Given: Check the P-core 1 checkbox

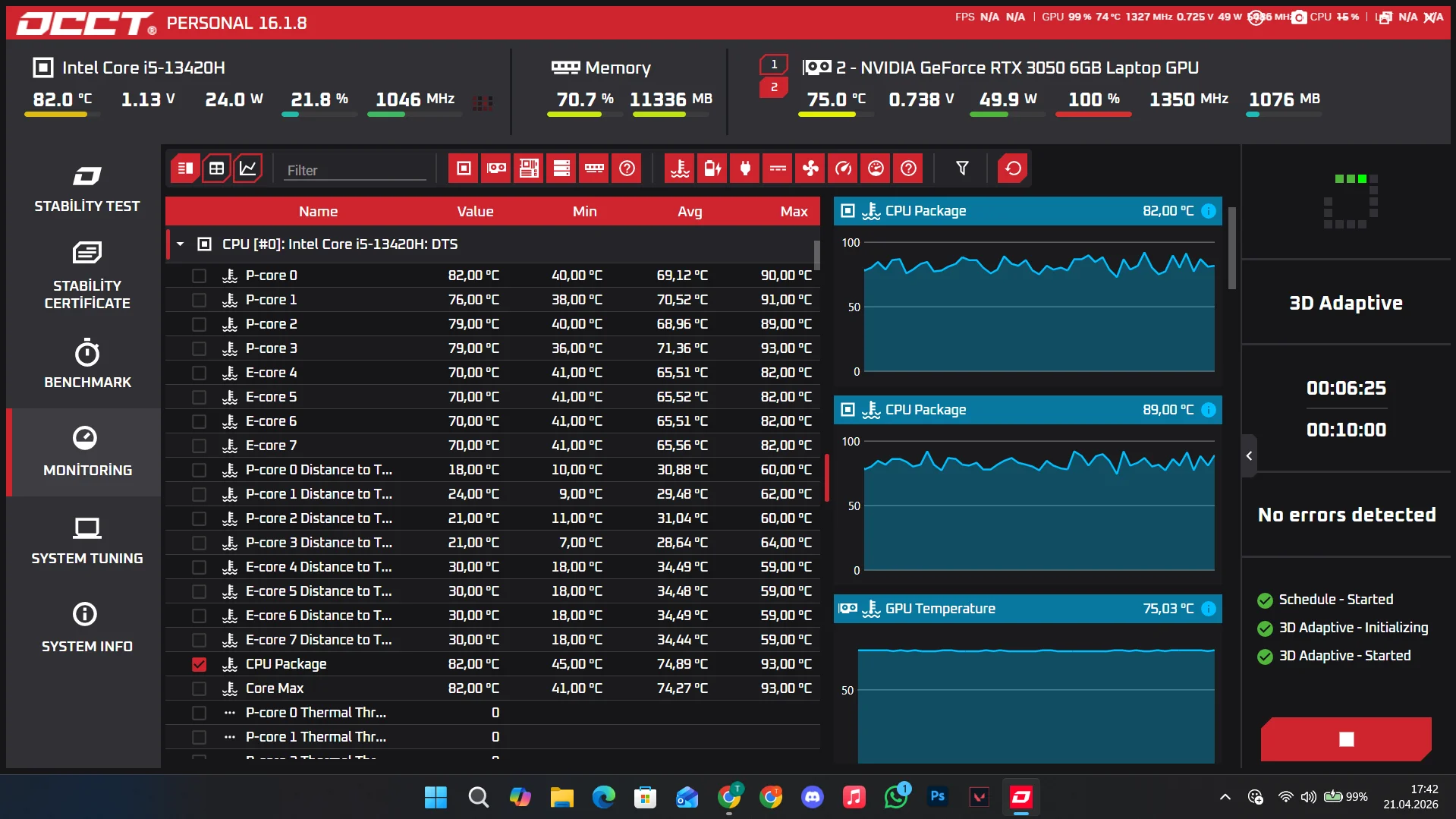Looking at the screenshot, I should click(x=199, y=300).
